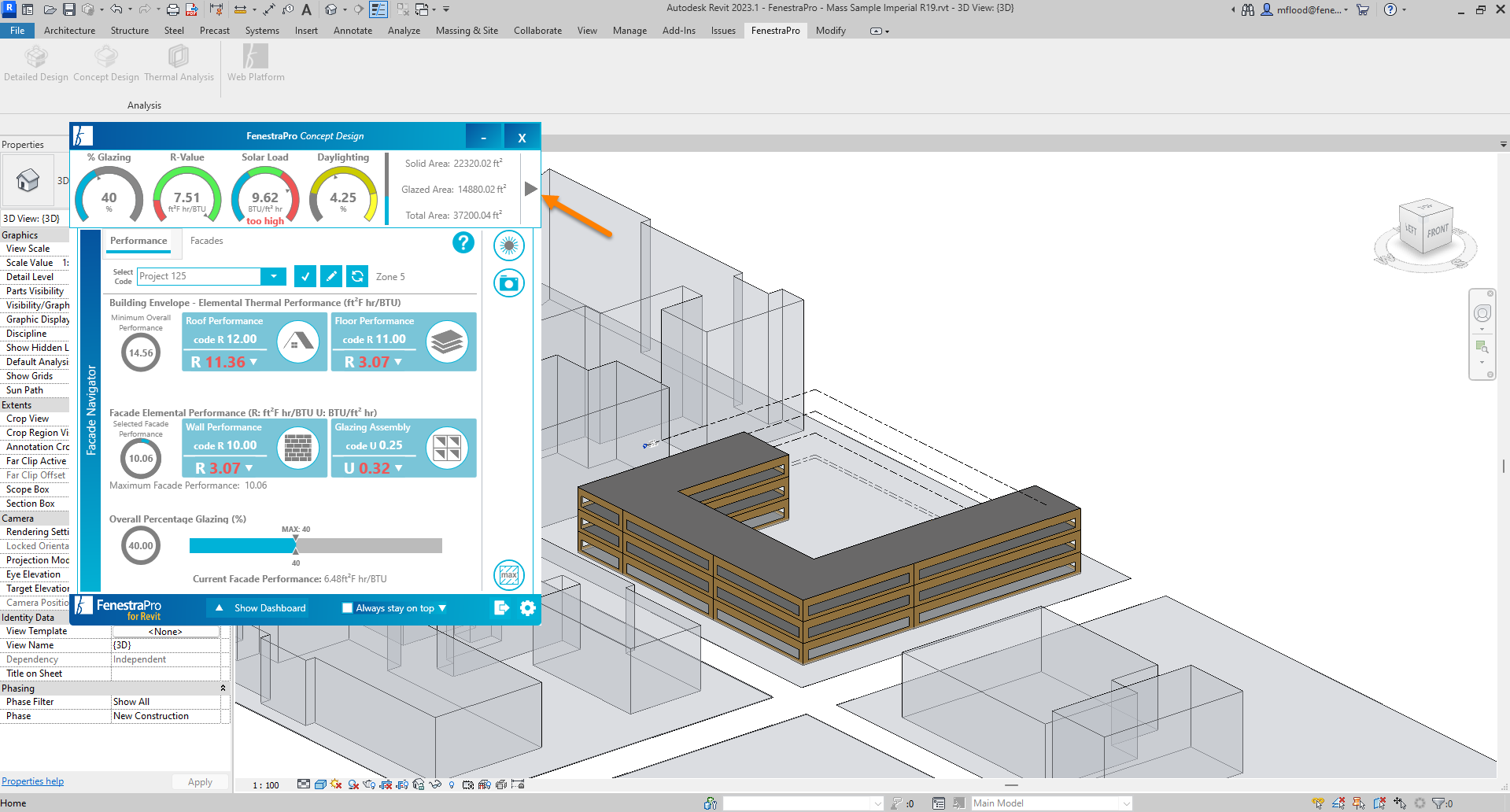Image resolution: width=1510 pixels, height=812 pixels.
Task: Apply selected code with checkmark button
Action: (305, 276)
